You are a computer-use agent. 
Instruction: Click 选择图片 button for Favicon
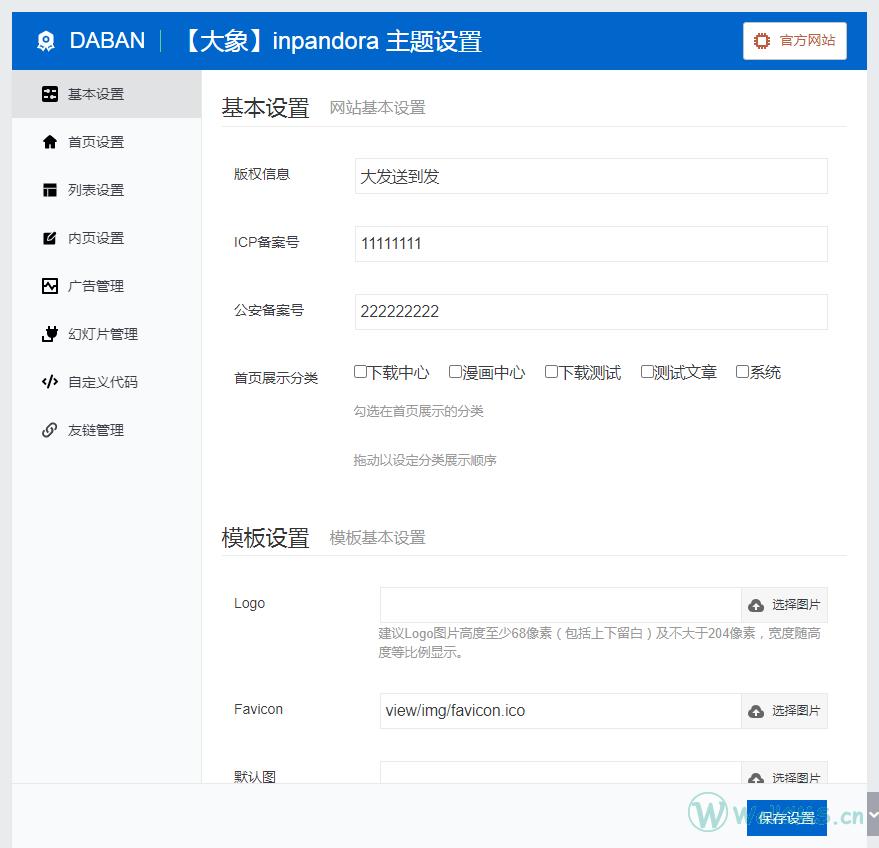tap(784, 711)
